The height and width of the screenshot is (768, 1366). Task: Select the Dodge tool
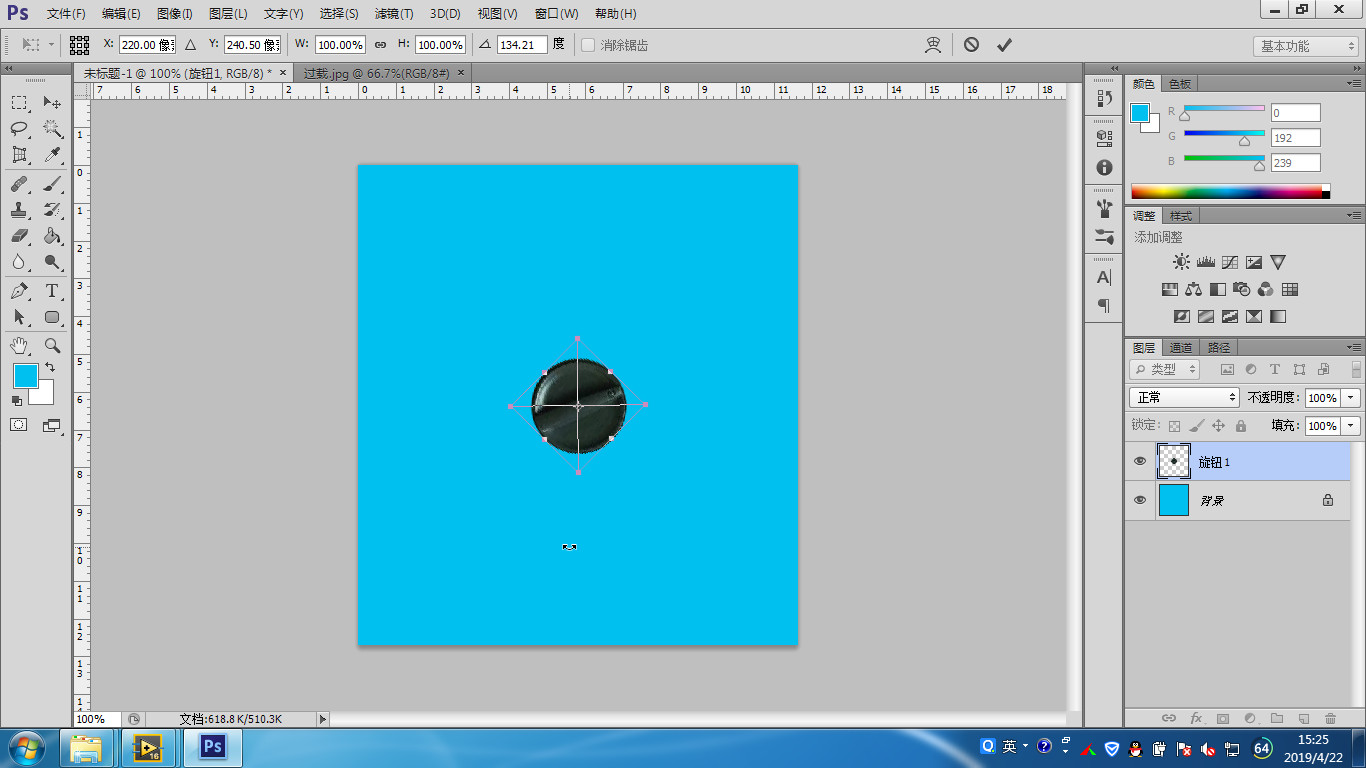pos(52,262)
